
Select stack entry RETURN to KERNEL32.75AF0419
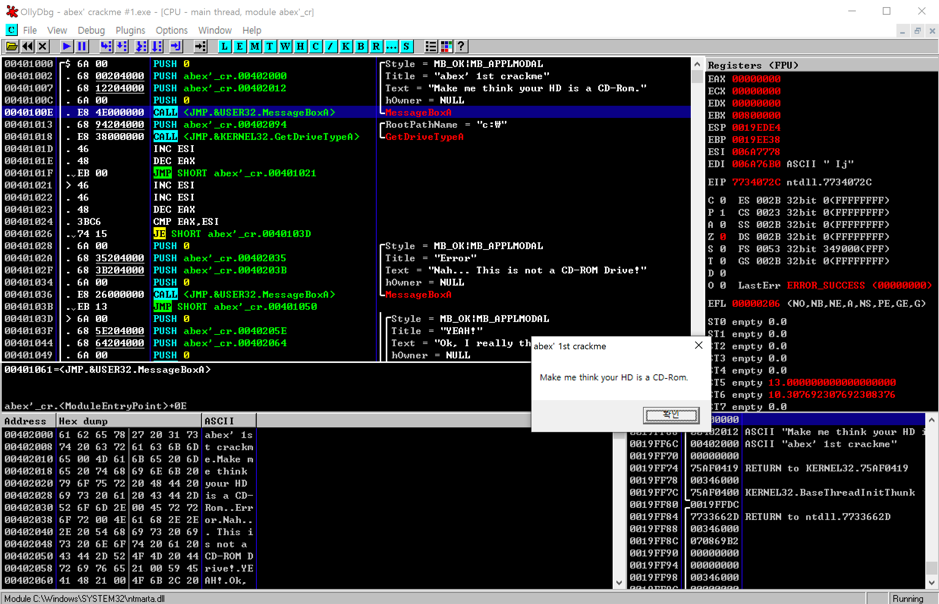coord(826,468)
